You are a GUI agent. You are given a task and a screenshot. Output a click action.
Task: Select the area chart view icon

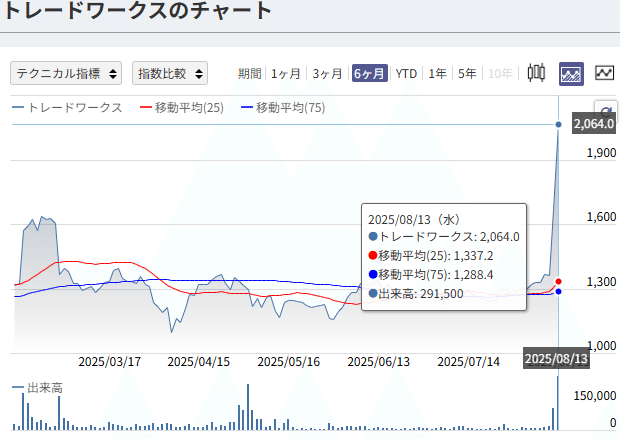point(571,74)
